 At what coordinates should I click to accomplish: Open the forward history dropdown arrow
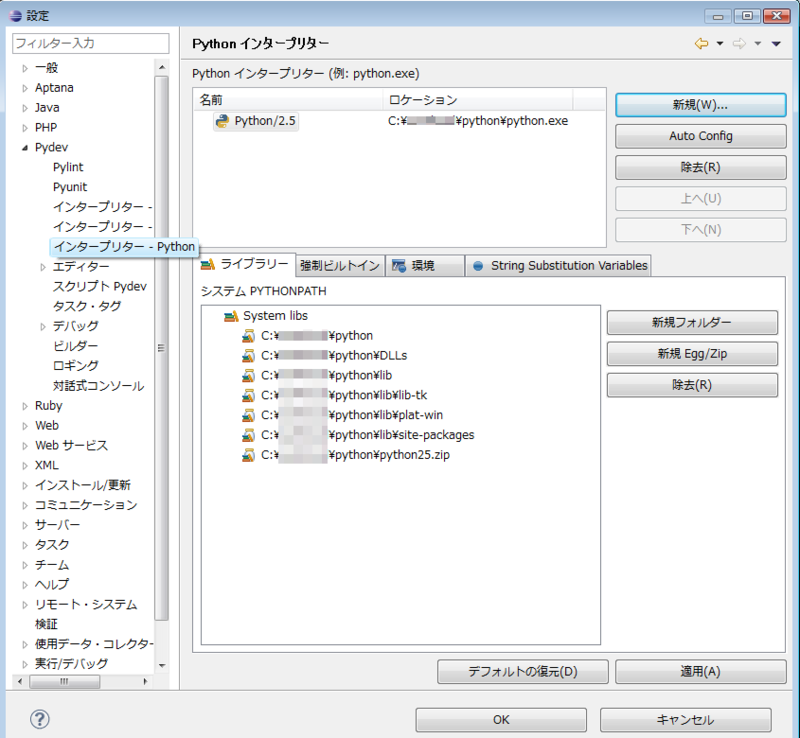[x=758, y=44]
